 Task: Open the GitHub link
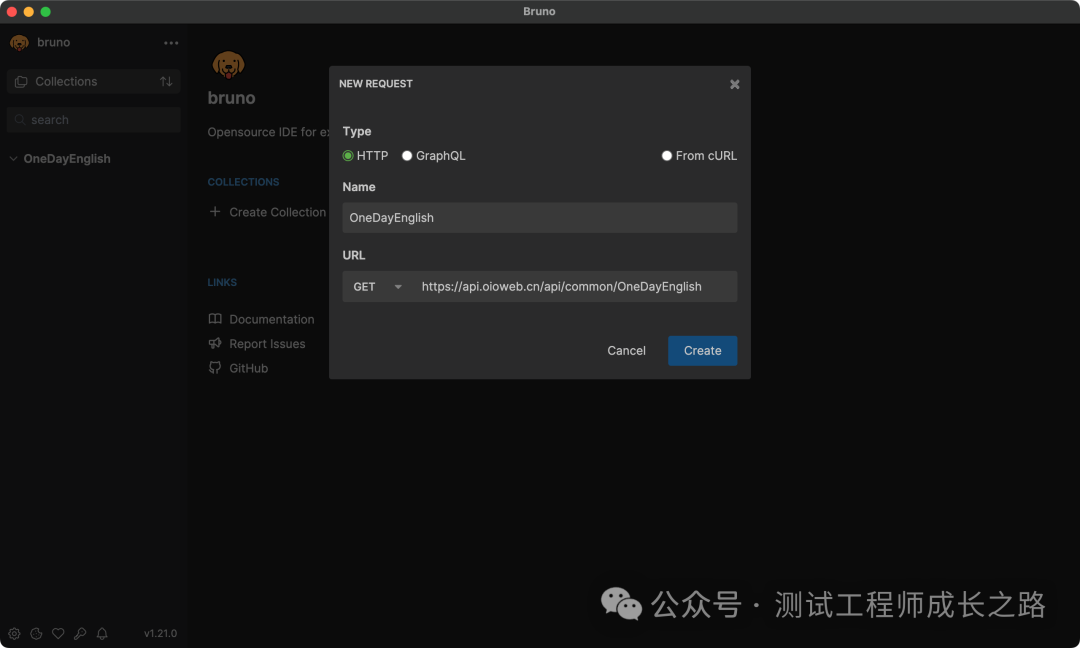point(249,368)
